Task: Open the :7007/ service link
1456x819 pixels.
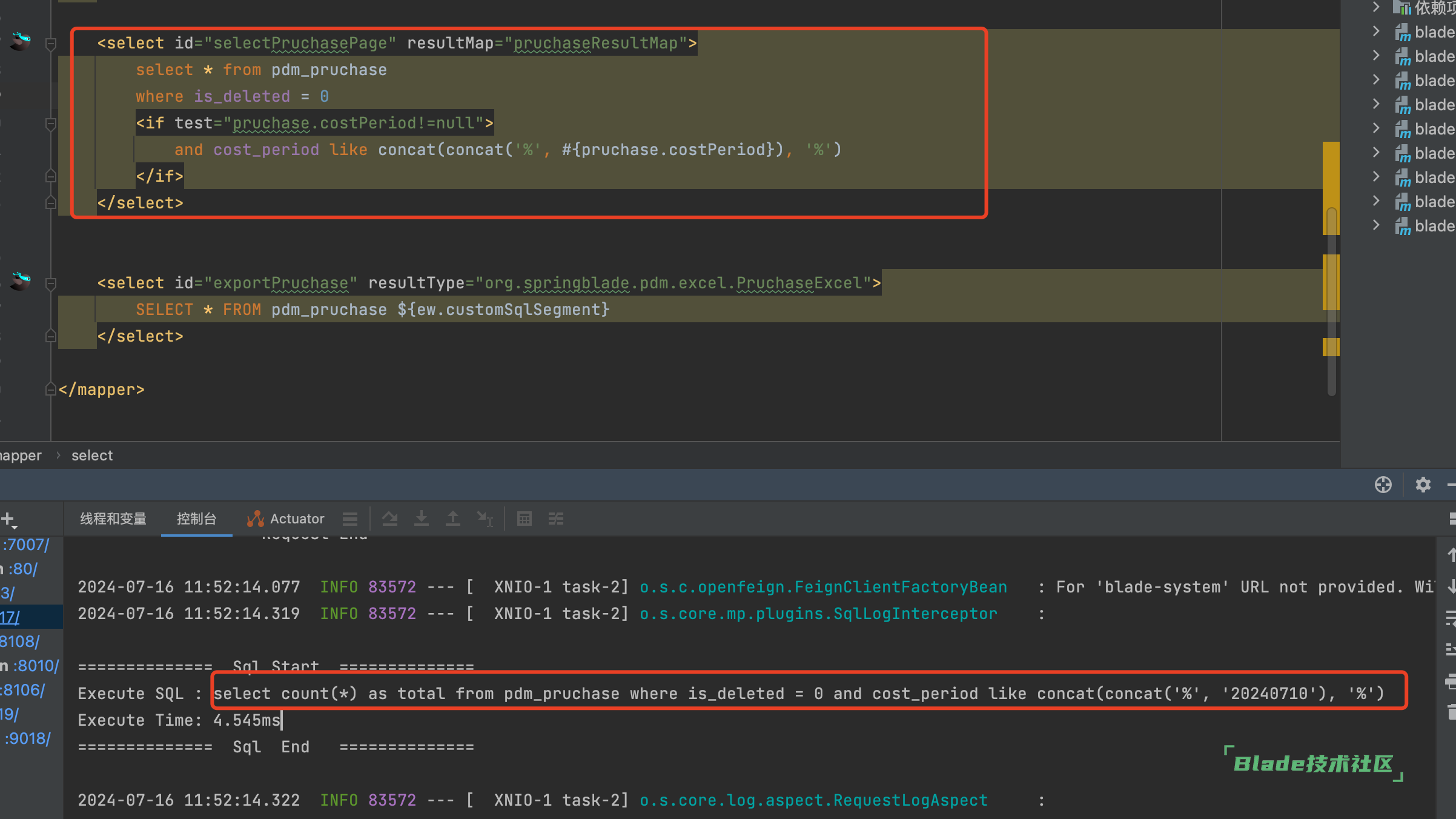Action: click(x=25, y=545)
